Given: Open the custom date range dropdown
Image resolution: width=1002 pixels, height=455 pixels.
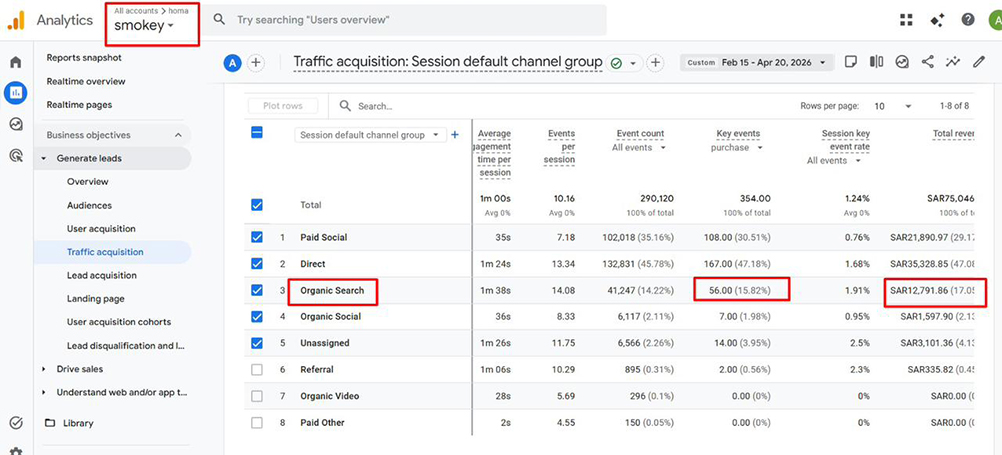Looking at the screenshot, I should (x=757, y=62).
